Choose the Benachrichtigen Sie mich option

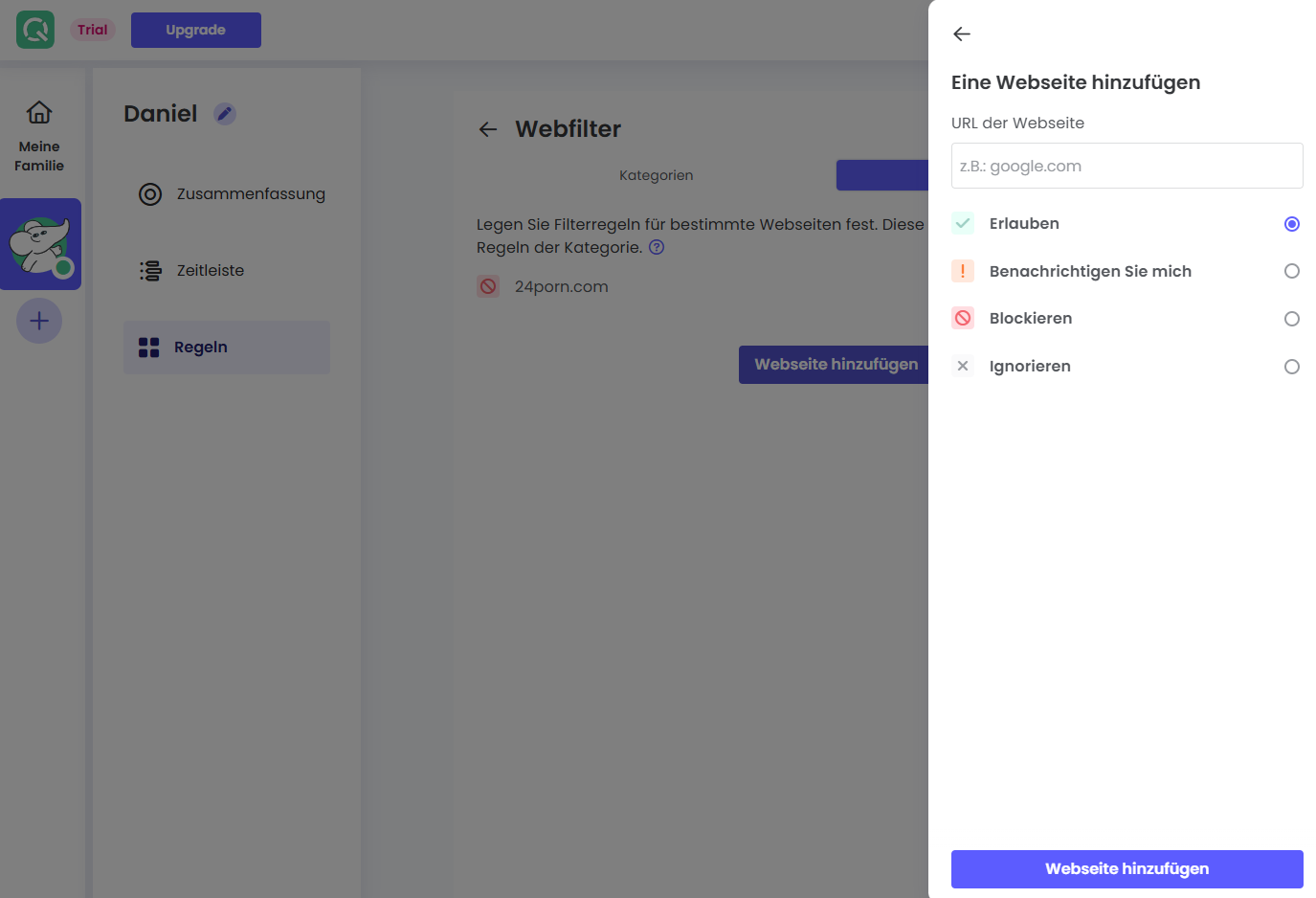(1291, 271)
